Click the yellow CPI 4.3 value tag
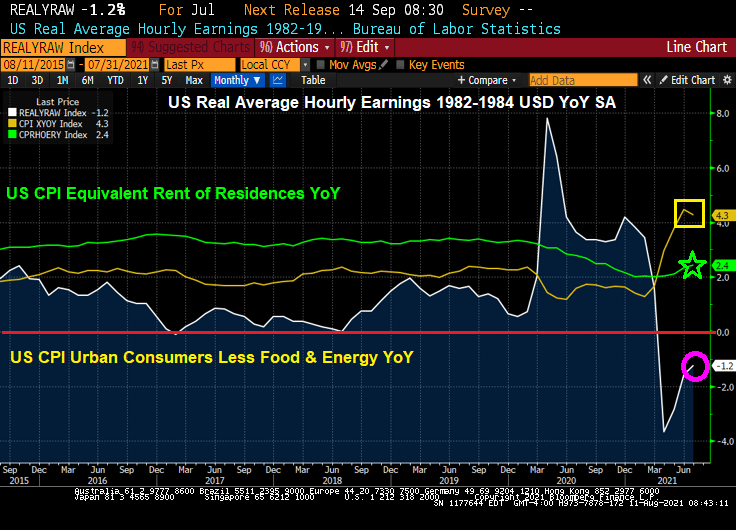Image resolution: width=736 pixels, height=530 pixels. tap(724, 215)
